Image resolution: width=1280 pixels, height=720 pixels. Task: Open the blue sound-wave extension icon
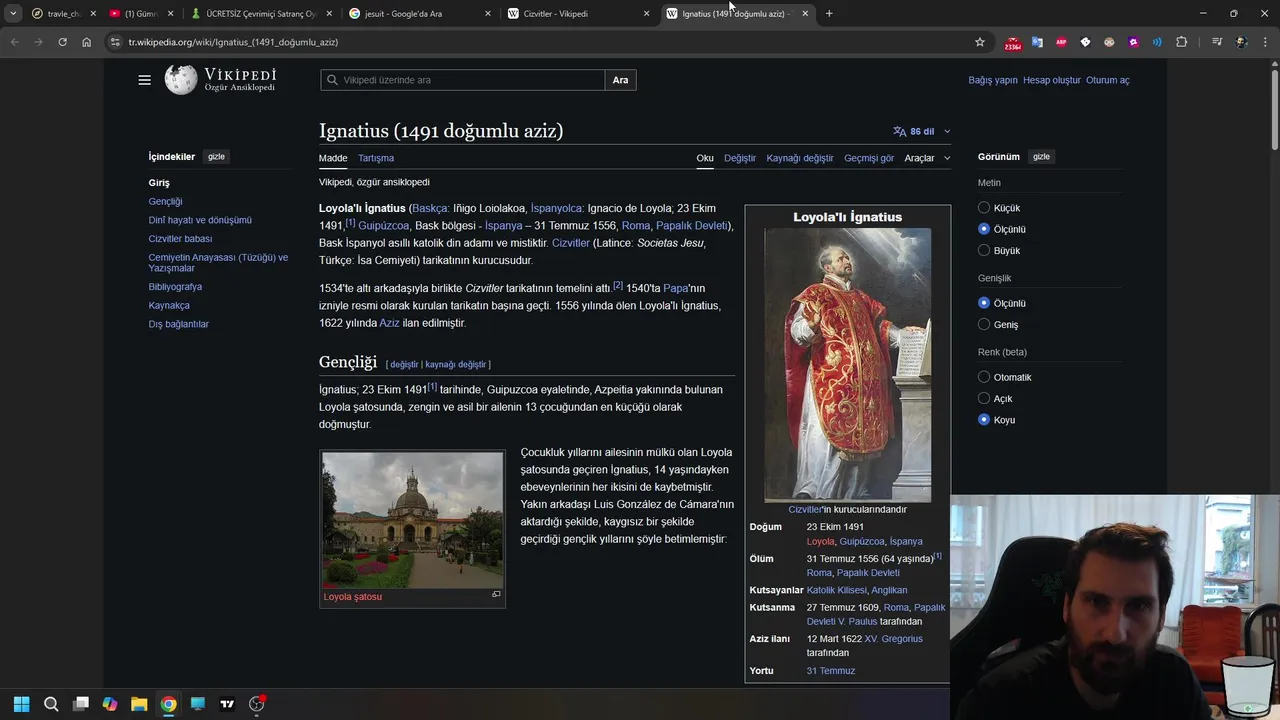(1157, 42)
